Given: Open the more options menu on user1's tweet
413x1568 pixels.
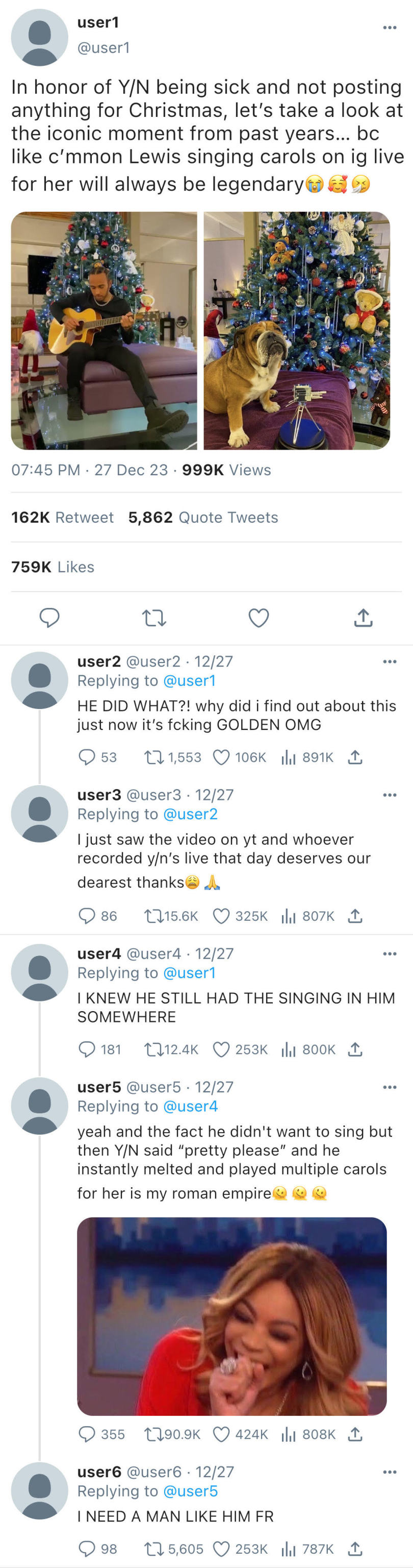Looking at the screenshot, I should tap(389, 28).
